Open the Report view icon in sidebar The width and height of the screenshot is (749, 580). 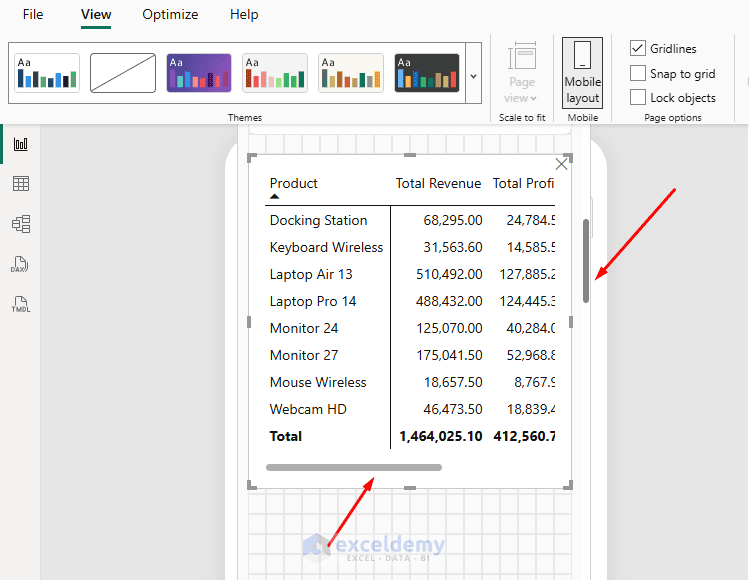point(21,144)
